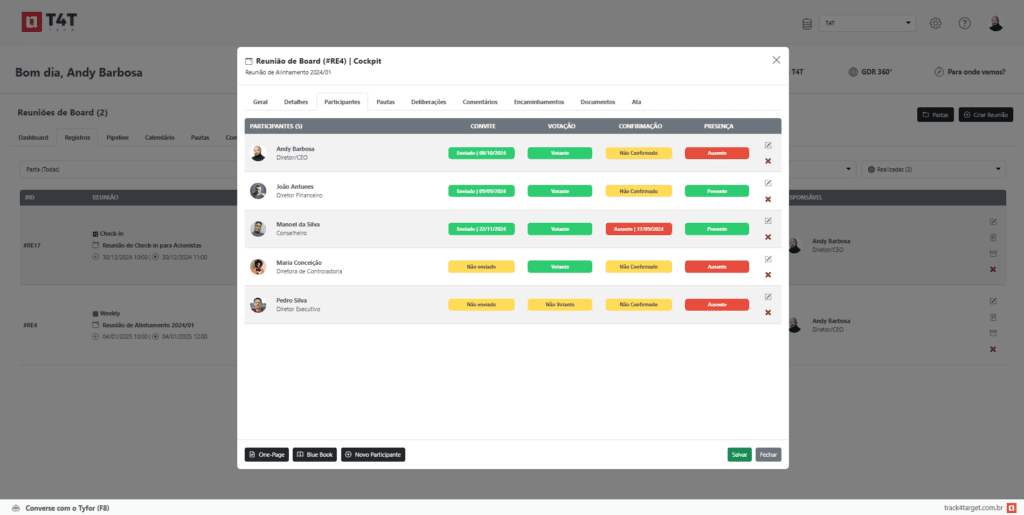Image resolution: width=1024 pixels, height=515 pixels.
Task: Click Maria Conceição's Não enviado invite badge
Action: 481,267
